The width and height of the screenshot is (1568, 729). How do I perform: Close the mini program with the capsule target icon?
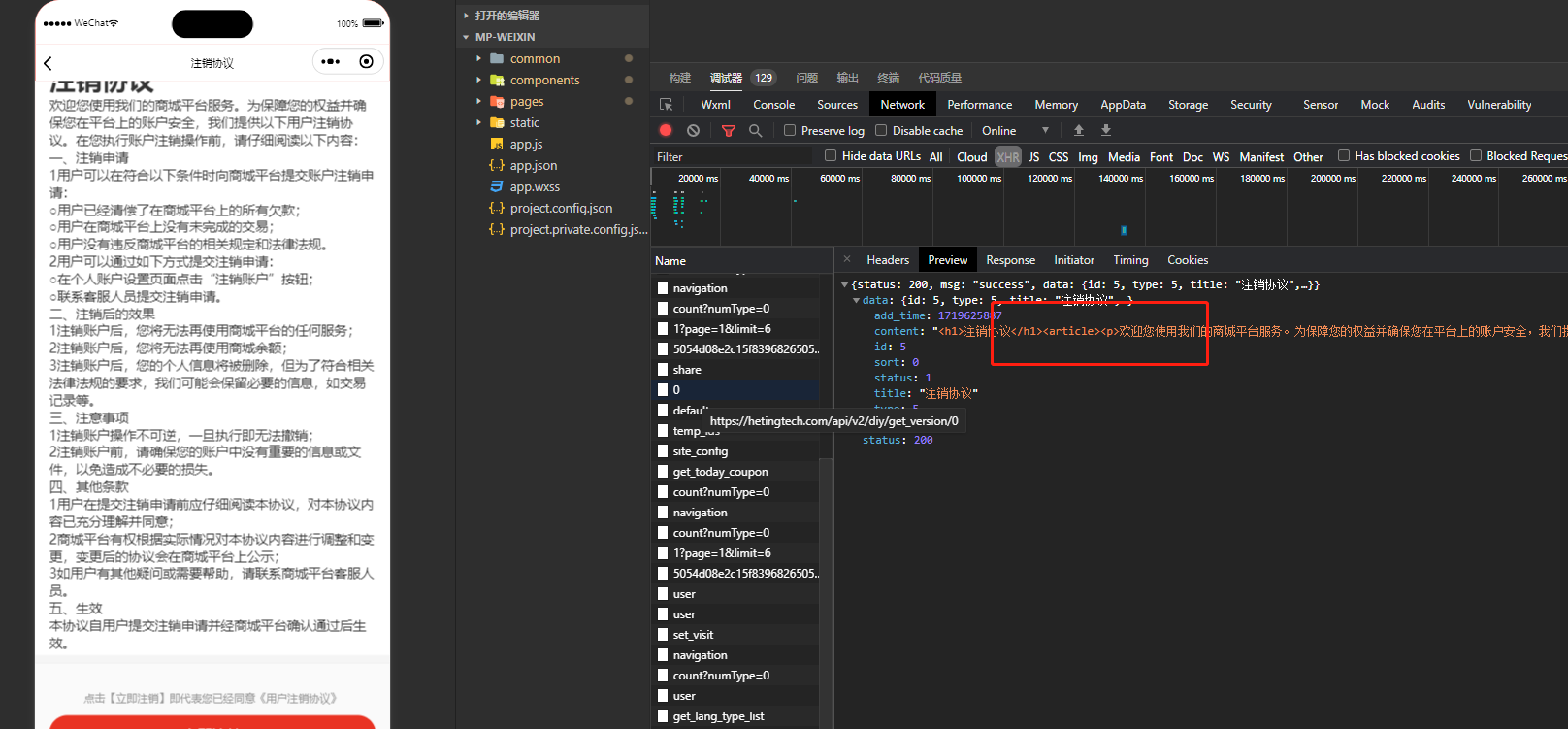(366, 62)
